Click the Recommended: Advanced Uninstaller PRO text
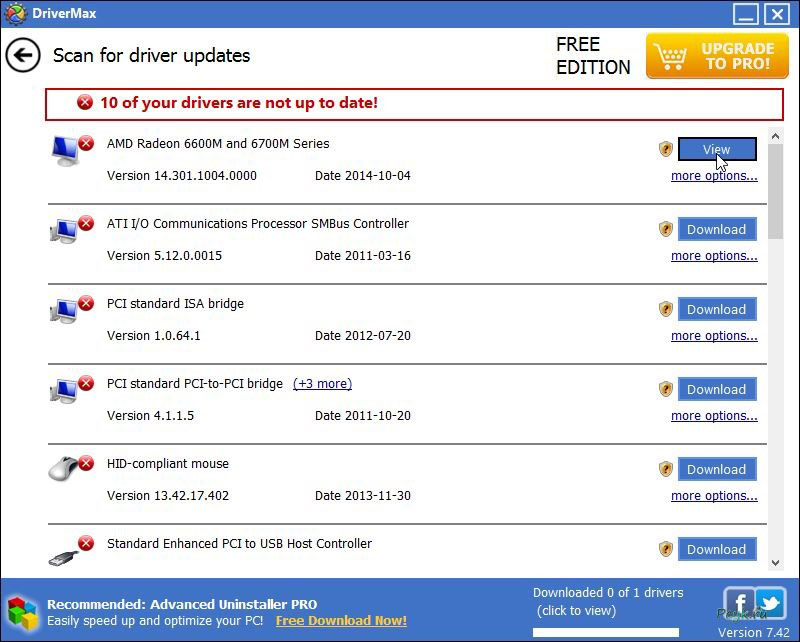Image resolution: width=800 pixels, height=642 pixels. [x=182, y=605]
